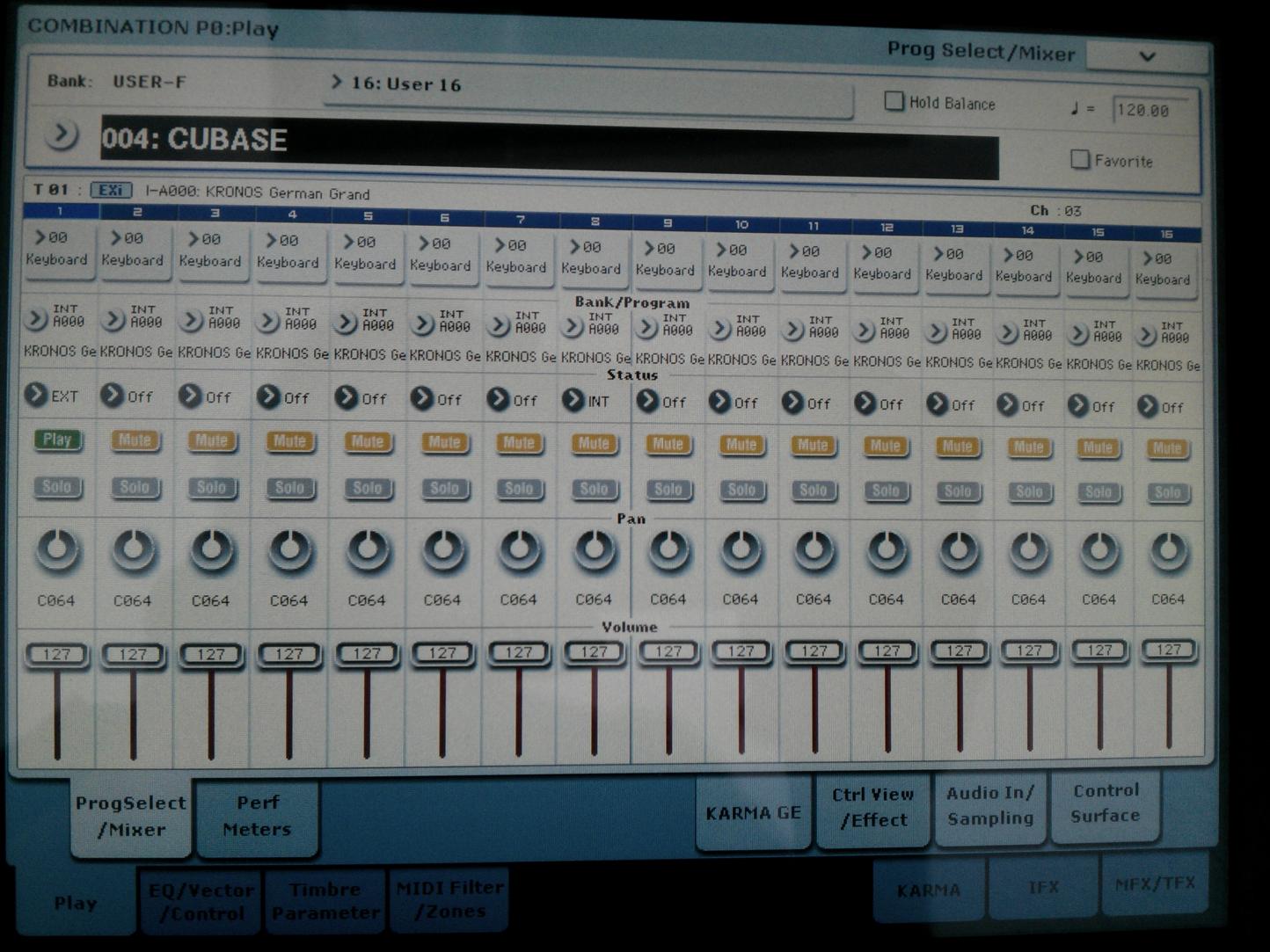Open the KARMA GE tab
Image resolution: width=1270 pixels, height=952 pixels.
[753, 813]
